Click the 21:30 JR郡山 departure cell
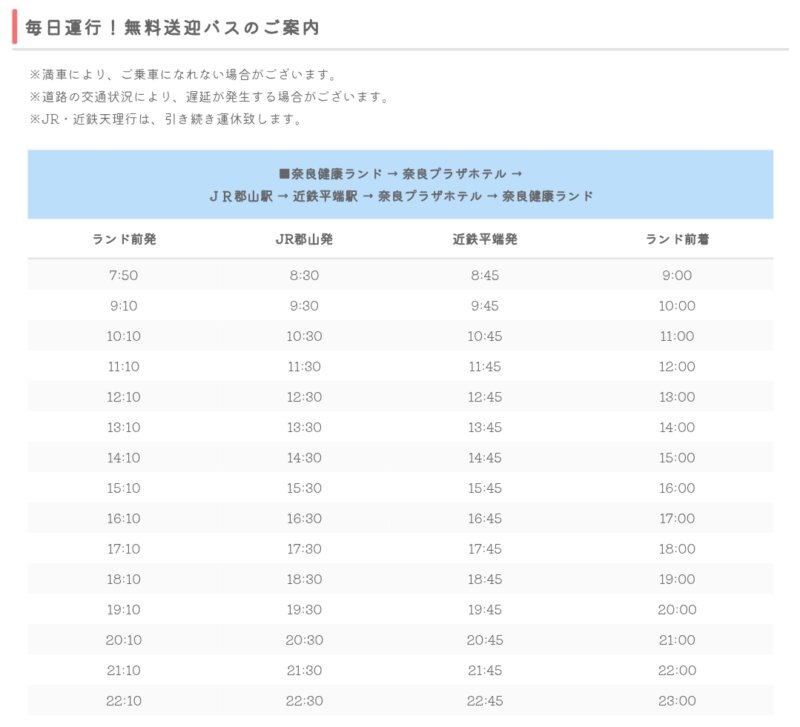The image size is (800, 727). pyautogui.click(x=304, y=671)
